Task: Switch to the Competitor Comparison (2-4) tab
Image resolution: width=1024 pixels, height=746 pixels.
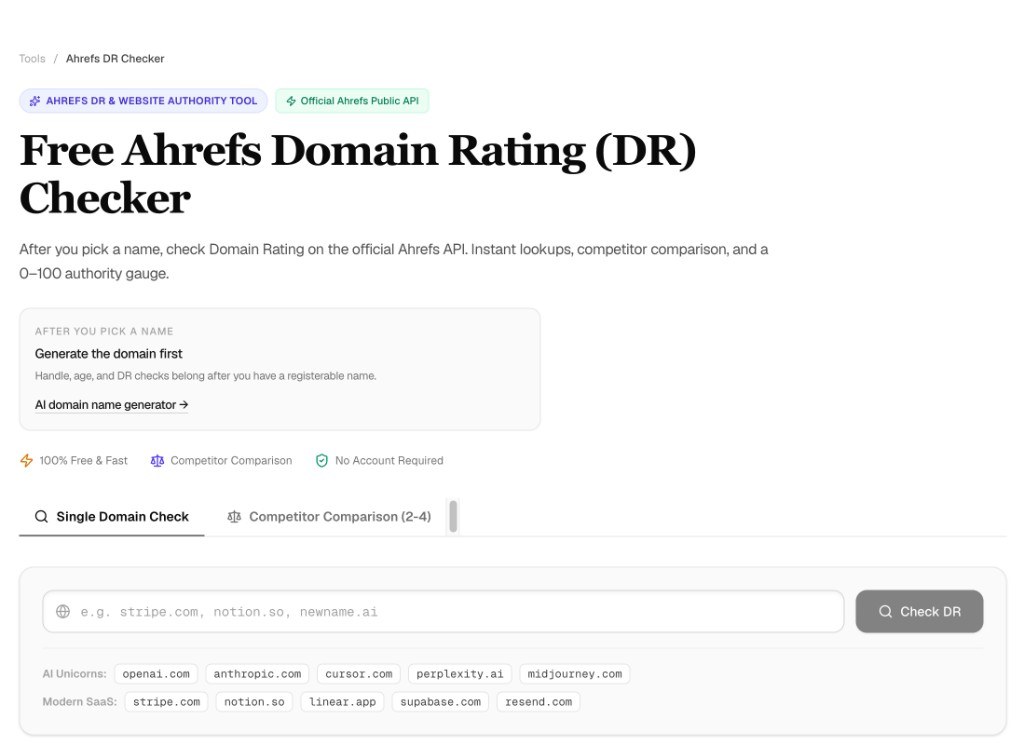Action: (x=328, y=517)
